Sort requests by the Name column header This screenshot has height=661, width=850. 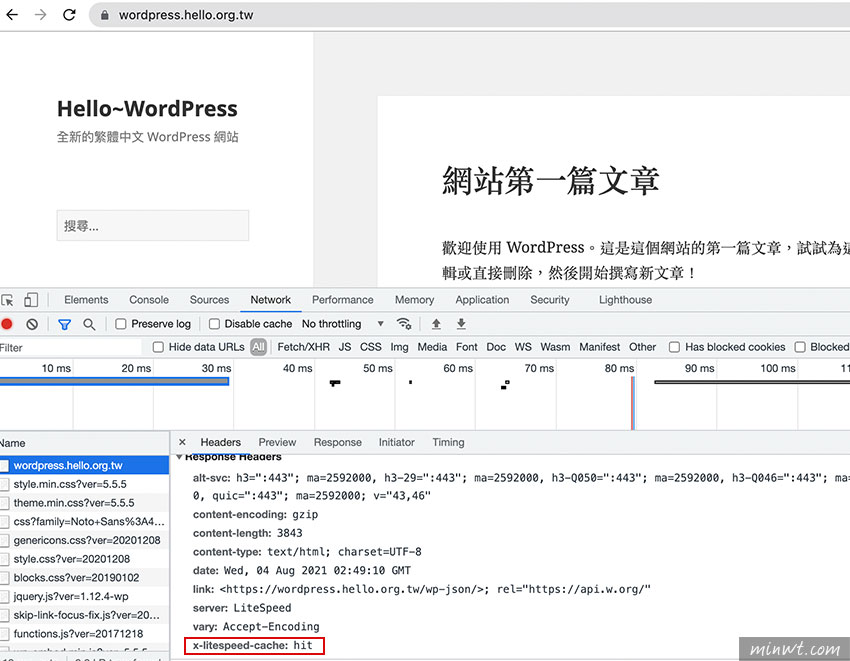[85, 443]
